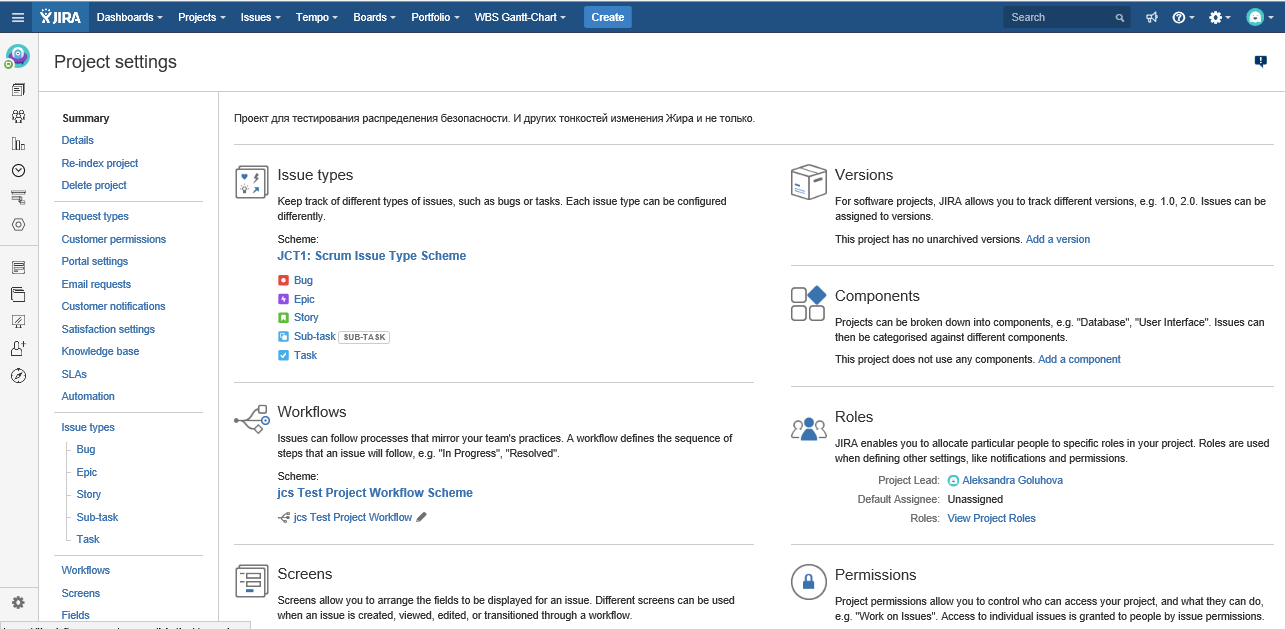Viewport: 1285px width, 629px height.
Task: Open Workflows in settings navigation
Action: pyautogui.click(x=86, y=570)
